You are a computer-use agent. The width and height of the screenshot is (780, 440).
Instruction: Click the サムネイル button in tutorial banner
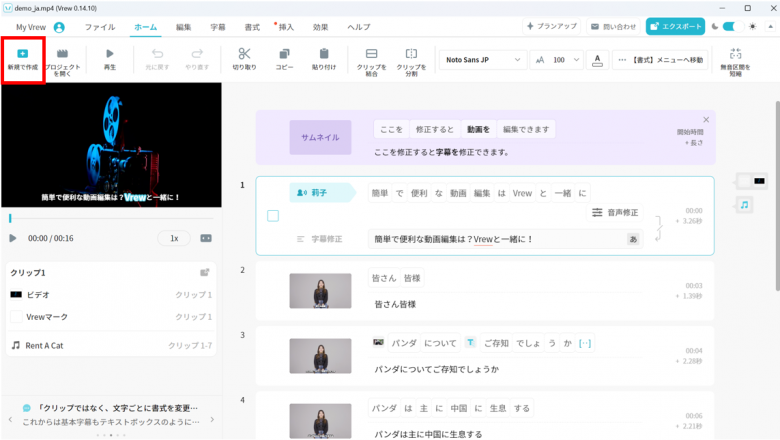(x=320, y=137)
